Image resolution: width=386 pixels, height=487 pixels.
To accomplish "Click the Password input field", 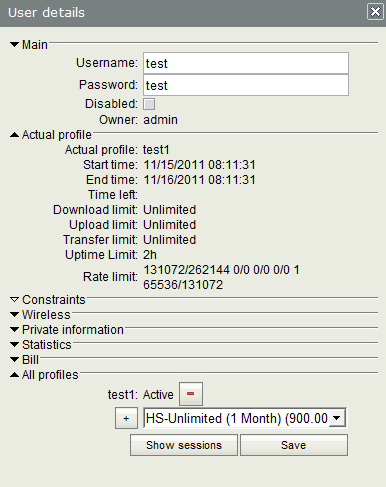I will (x=246, y=85).
